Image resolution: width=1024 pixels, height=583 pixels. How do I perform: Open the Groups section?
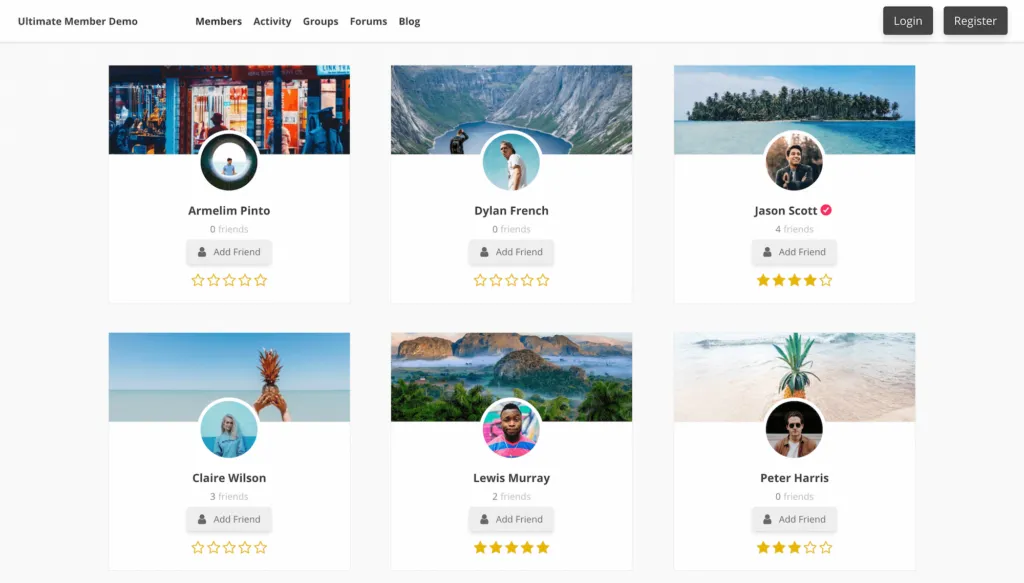[320, 21]
